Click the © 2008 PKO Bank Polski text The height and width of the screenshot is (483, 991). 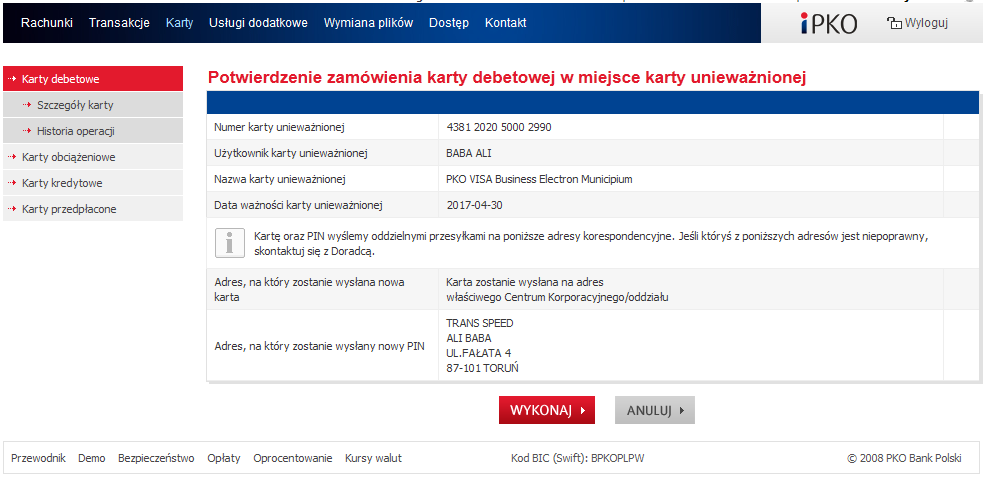coord(904,458)
